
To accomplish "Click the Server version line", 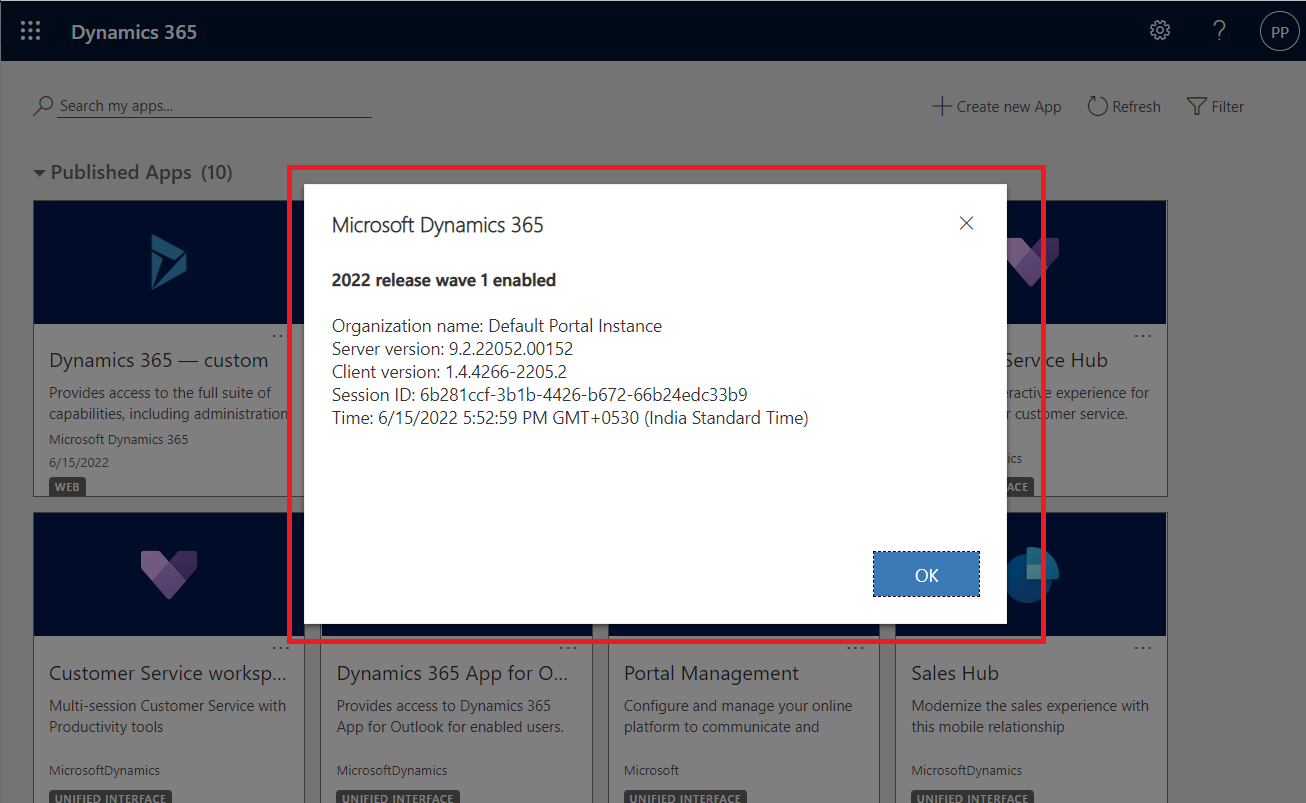I will (452, 348).
